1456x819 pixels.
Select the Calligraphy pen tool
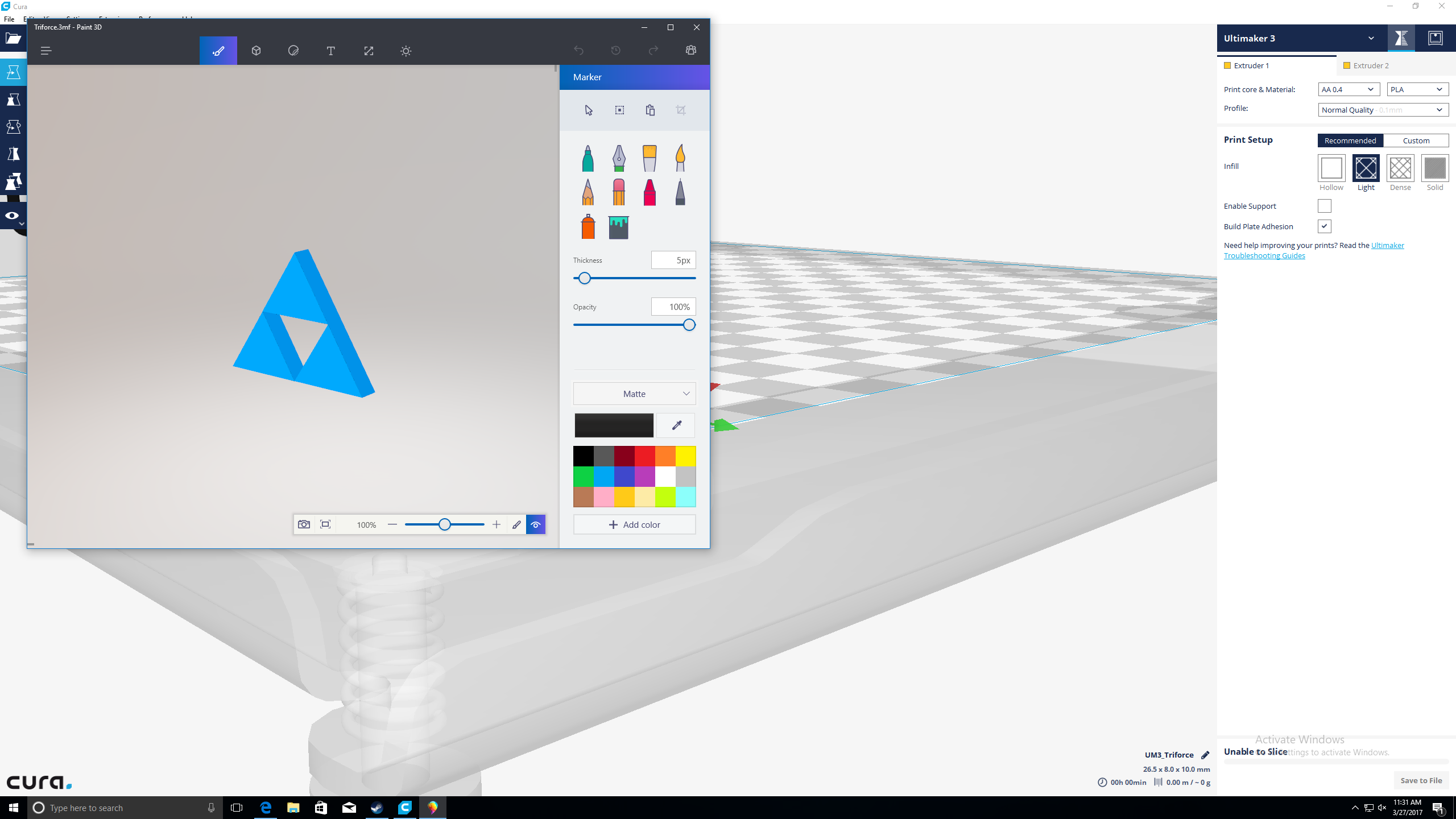(619, 158)
